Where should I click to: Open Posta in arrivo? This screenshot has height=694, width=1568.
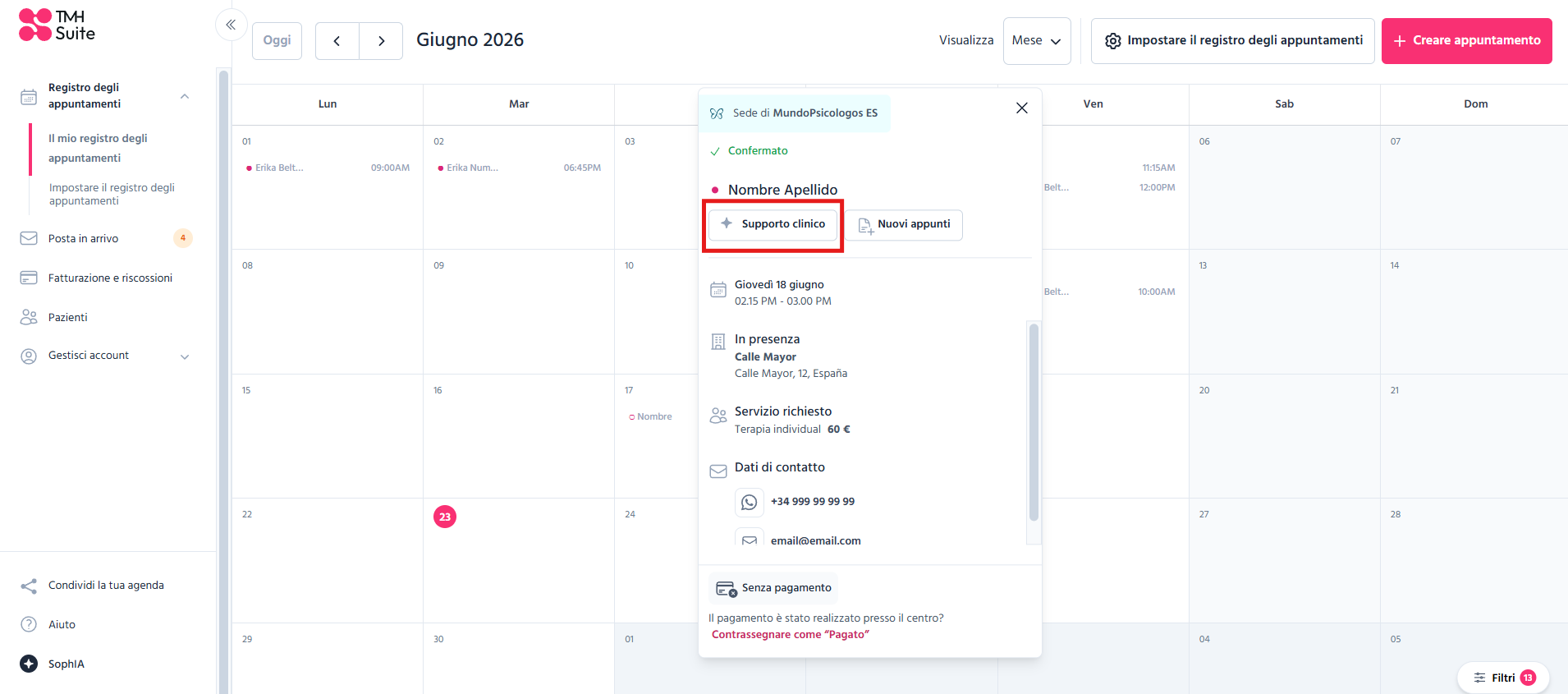83,238
